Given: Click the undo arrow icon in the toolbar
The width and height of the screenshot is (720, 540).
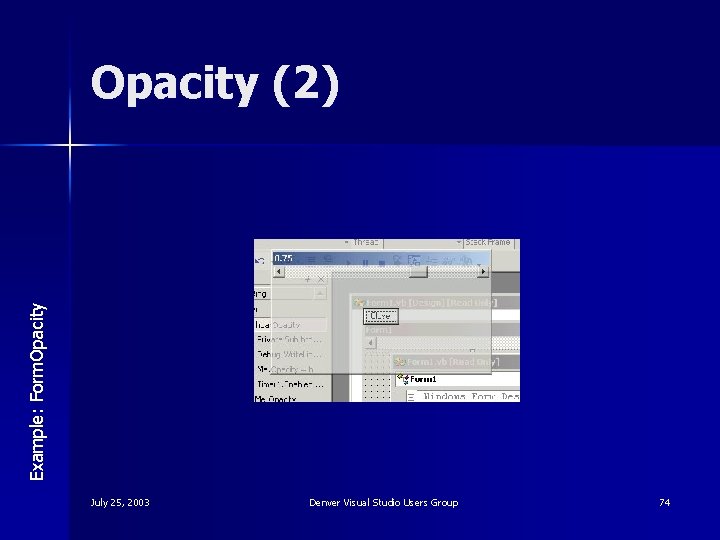Looking at the screenshot, I should pos(260,261).
